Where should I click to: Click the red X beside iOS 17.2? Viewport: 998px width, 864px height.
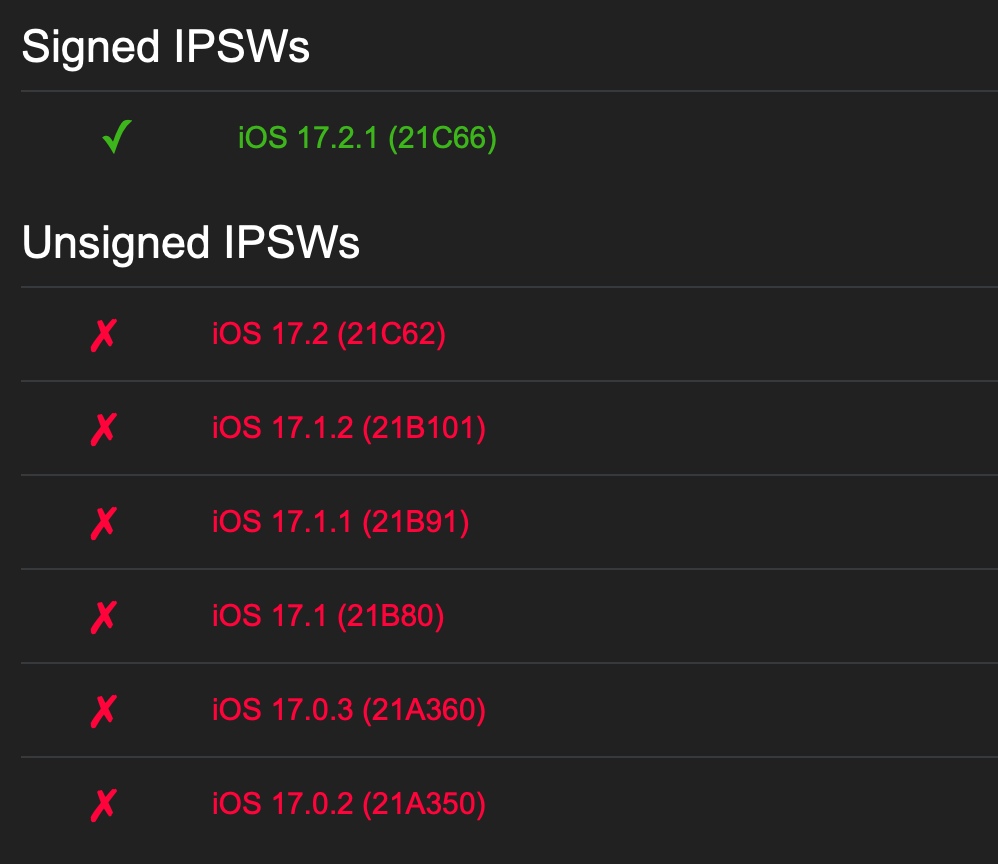(x=103, y=334)
